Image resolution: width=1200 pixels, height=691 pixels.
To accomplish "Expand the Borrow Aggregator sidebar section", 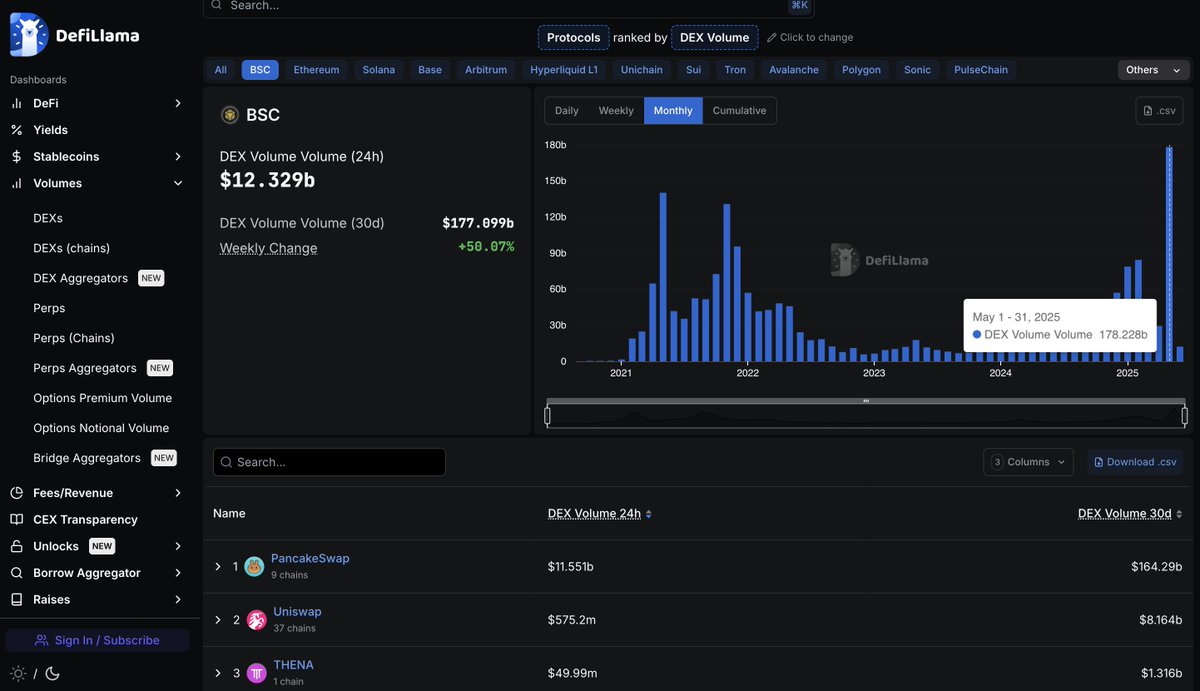I will [178, 573].
